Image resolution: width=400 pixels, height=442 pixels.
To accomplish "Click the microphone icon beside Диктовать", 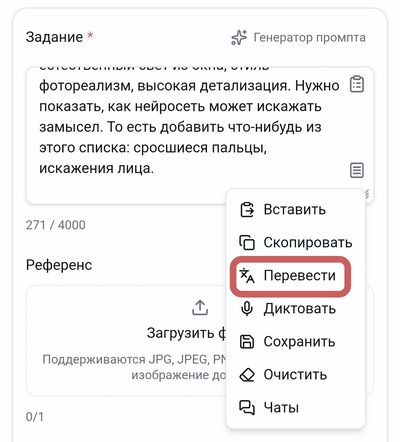I will point(247,309).
